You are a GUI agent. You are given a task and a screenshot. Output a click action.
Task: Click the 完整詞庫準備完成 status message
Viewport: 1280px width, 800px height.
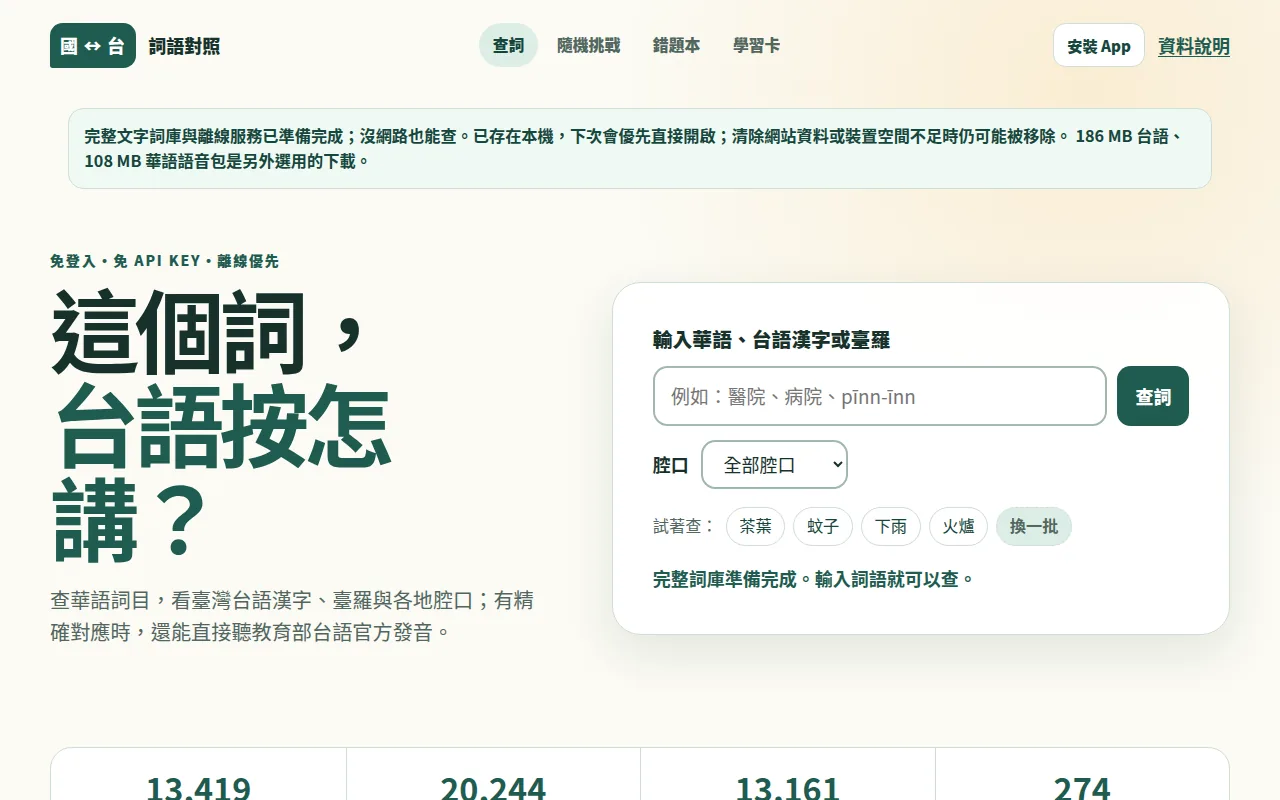click(813, 579)
